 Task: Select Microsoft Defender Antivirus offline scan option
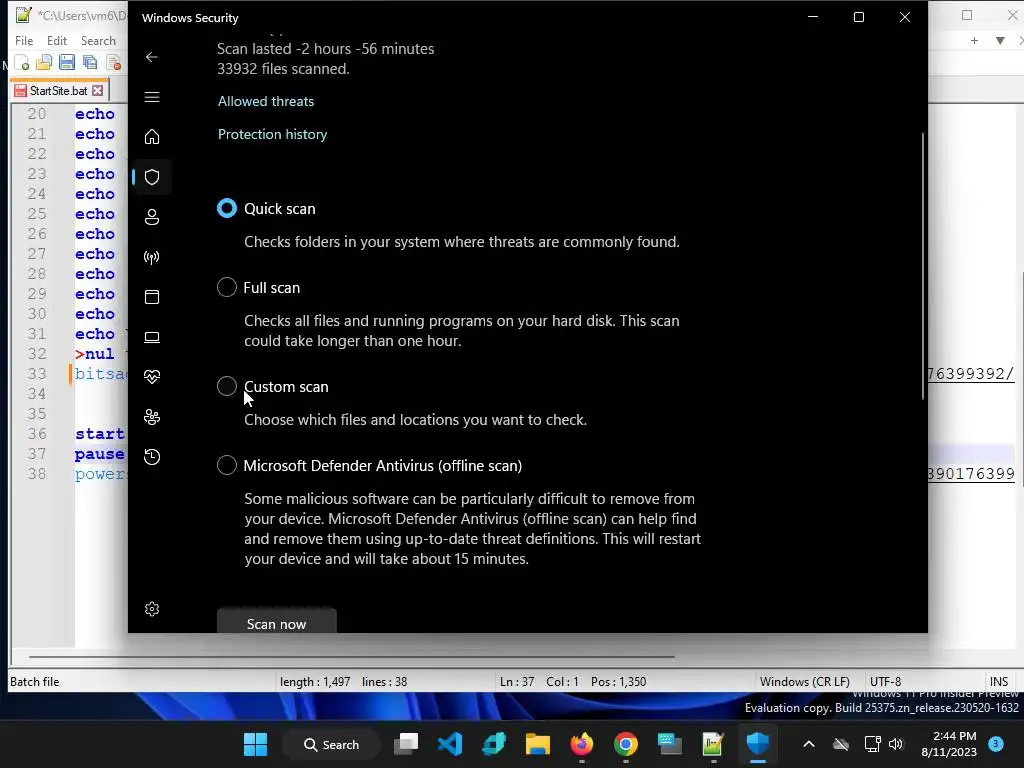tap(227, 465)
